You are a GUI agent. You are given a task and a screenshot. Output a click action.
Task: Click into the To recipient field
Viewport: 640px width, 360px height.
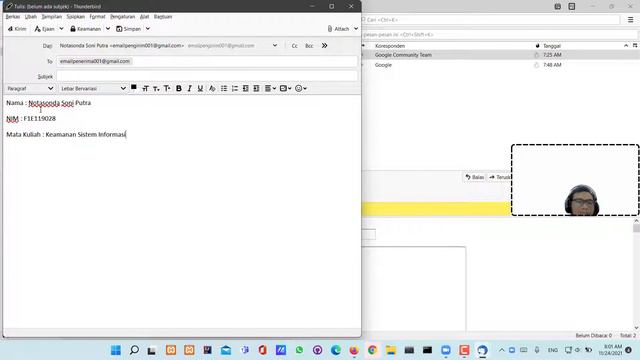point(207,61)
